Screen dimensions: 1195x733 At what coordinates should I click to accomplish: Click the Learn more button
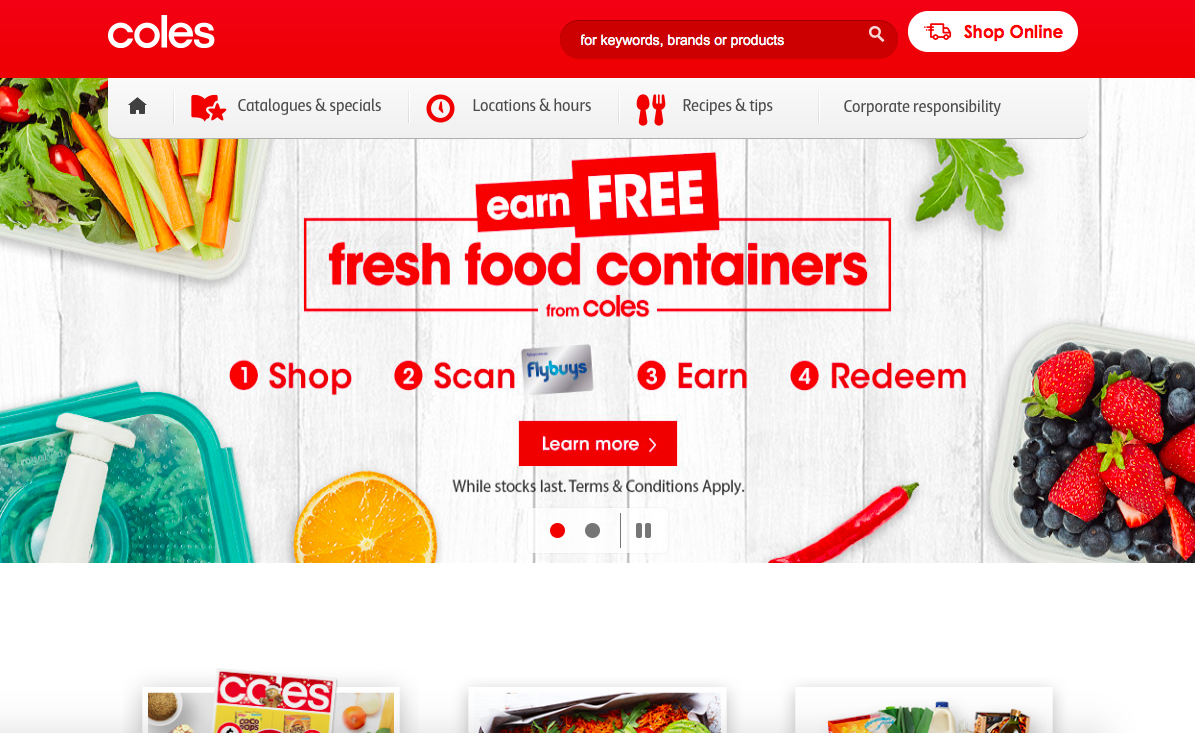pos(598,443)
